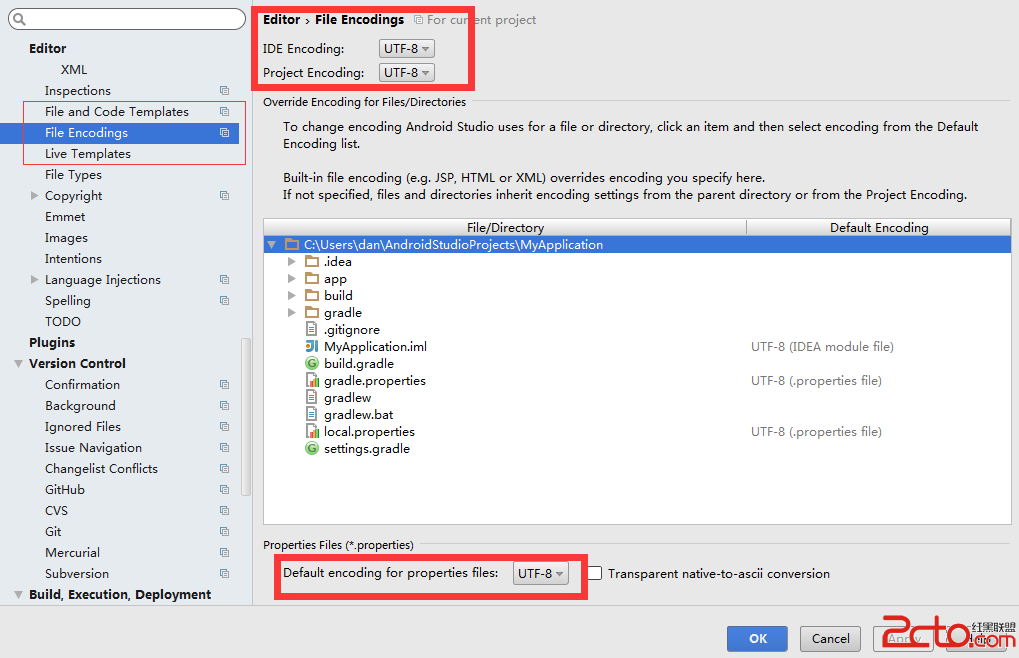Open default encoding for properties files dropdown
This screenshot has height=658, width=1019.
pos(541,574)
